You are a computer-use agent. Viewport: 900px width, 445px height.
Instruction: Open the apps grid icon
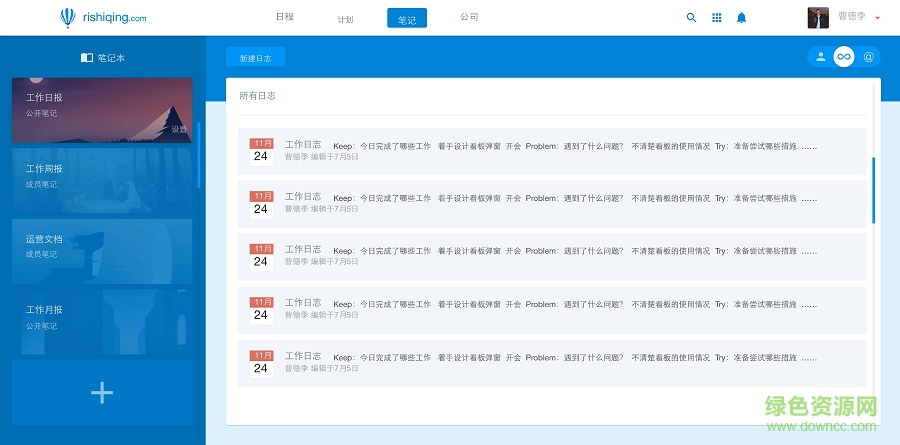(x=716, y=17)
